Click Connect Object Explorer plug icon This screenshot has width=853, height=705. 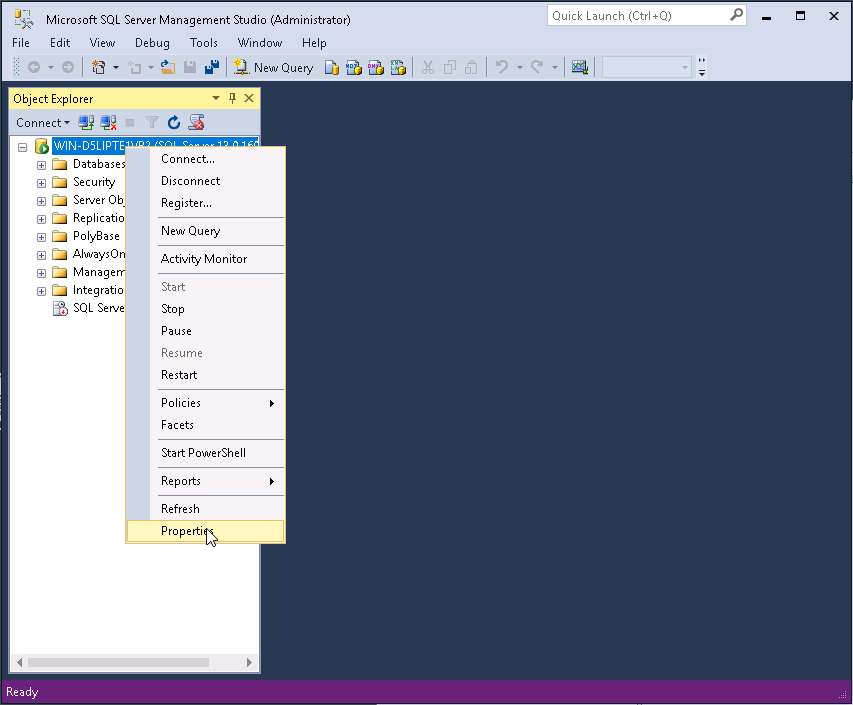pos(86,123)
